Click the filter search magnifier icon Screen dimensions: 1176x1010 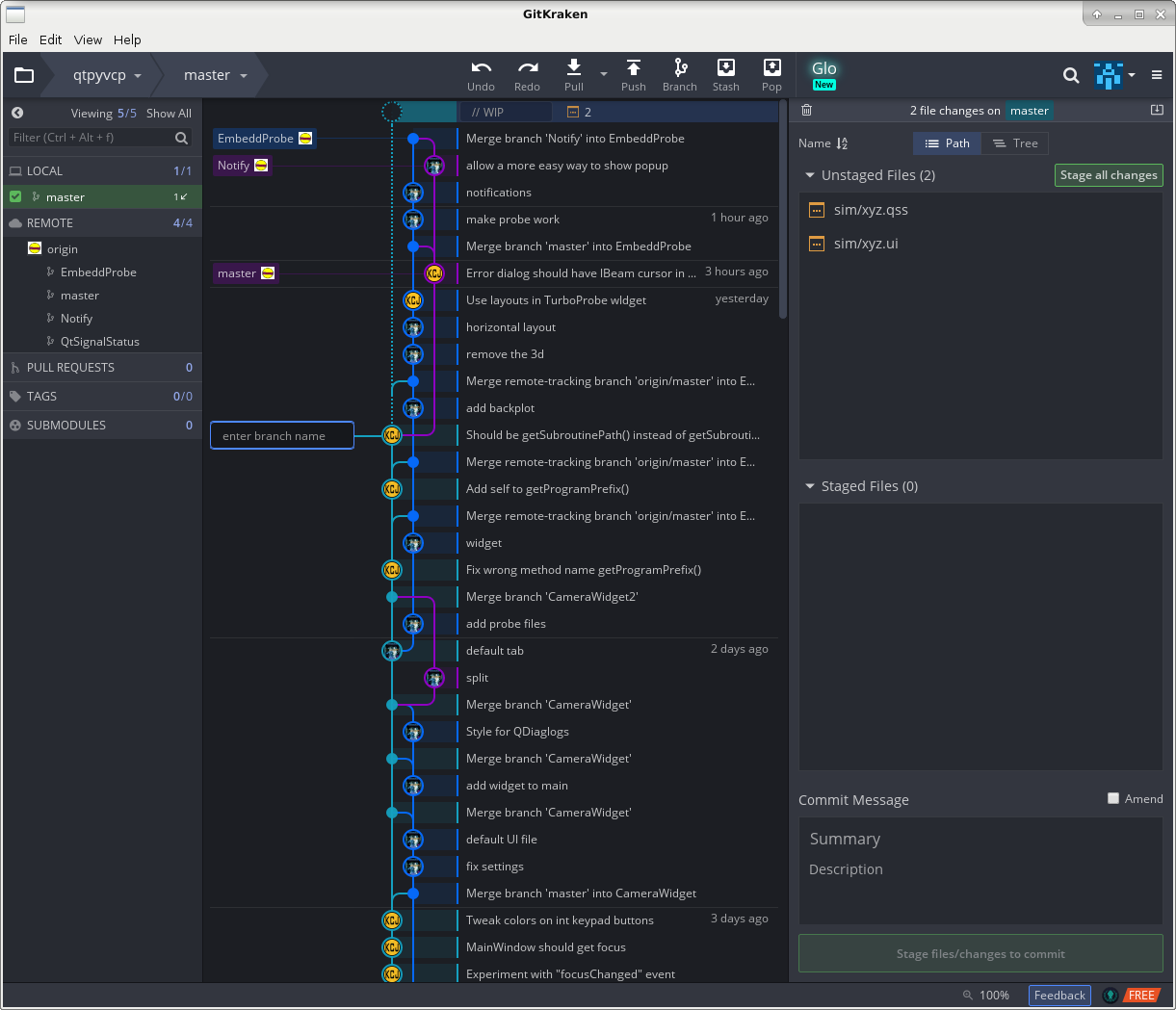(181, 138)
